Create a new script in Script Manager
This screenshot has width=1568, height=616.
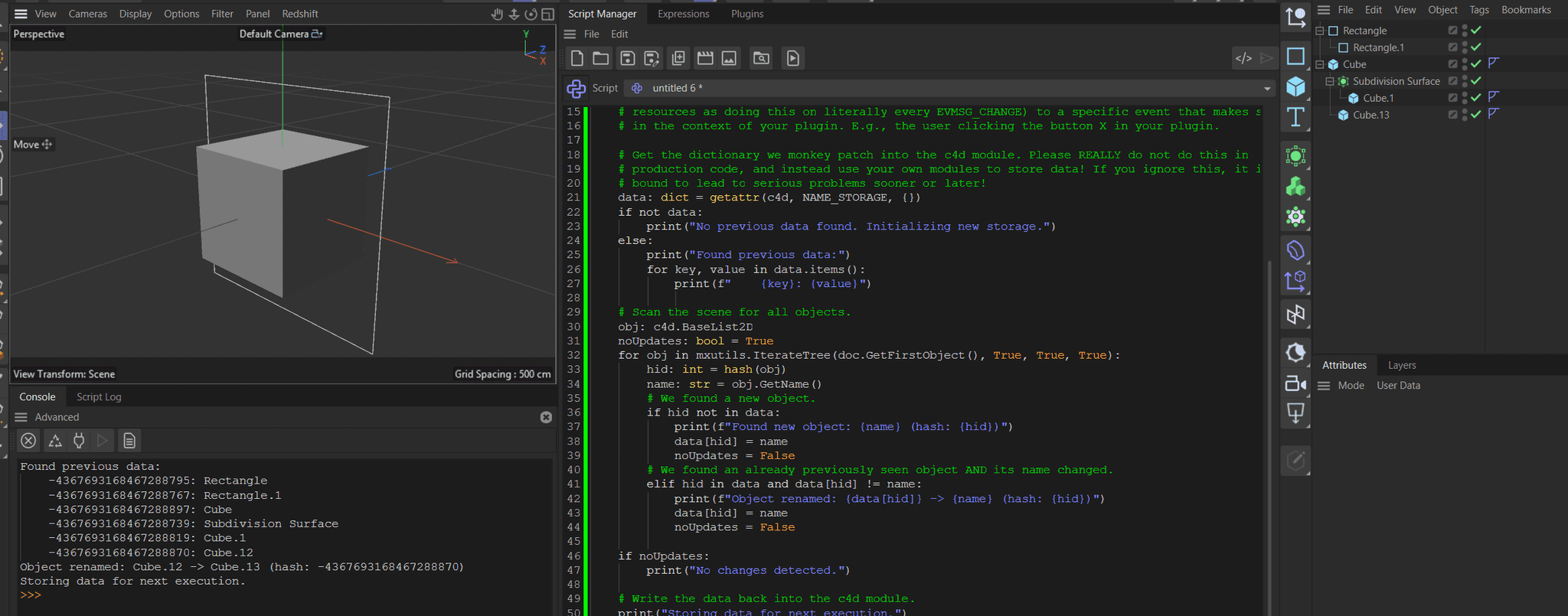point(577,58)
